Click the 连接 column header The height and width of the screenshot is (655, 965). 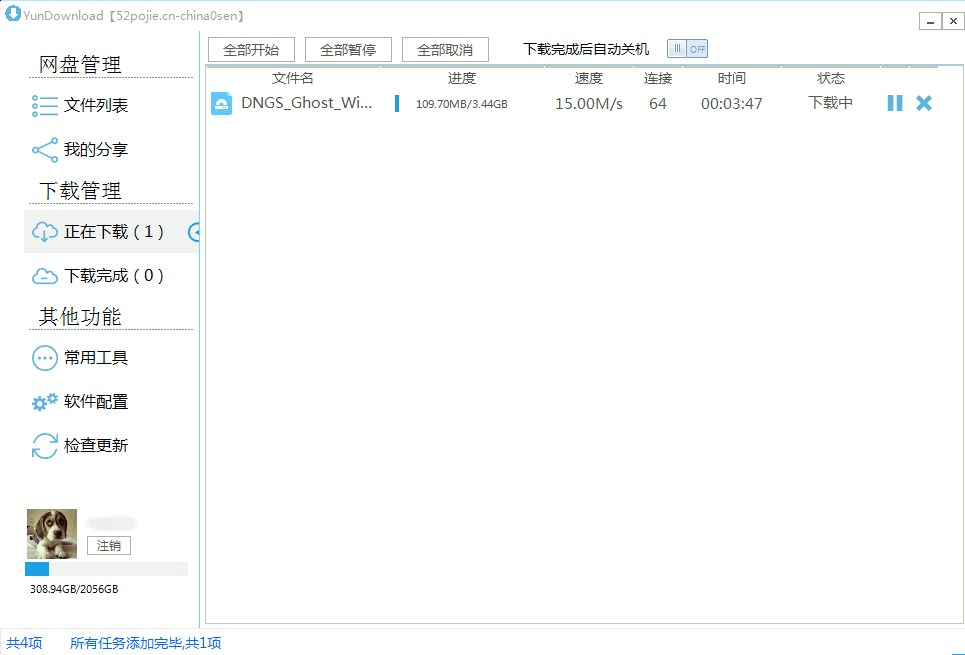(658, 78)
